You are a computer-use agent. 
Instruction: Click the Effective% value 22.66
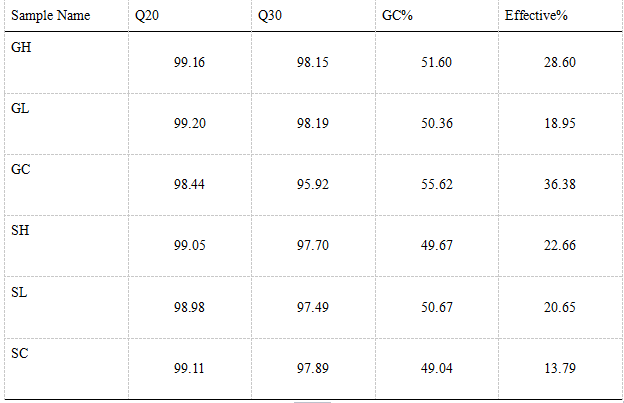[x=559, y=246]
